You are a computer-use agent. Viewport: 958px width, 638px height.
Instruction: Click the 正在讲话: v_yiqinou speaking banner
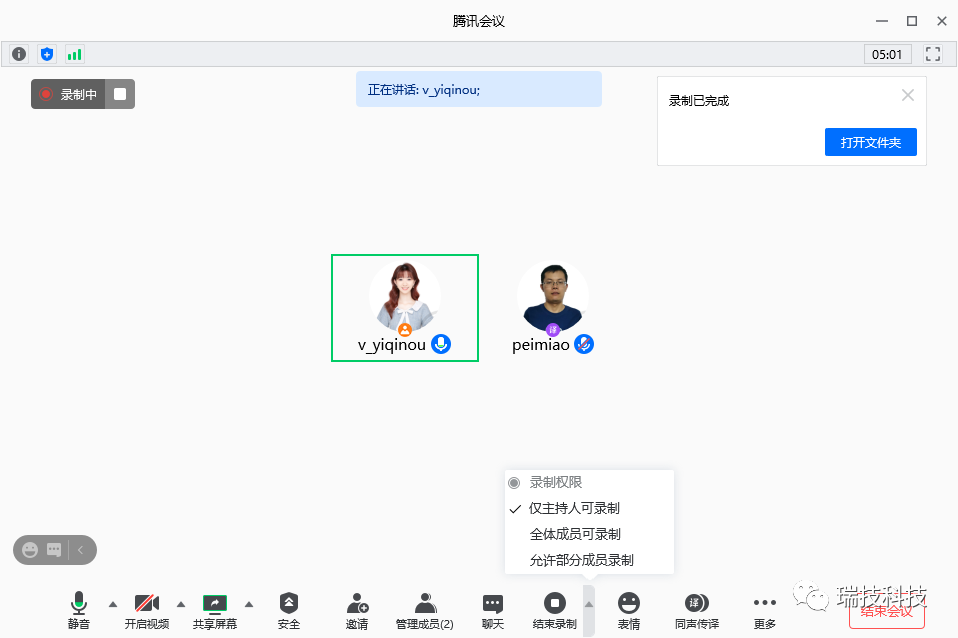click(x=479, y=89)
